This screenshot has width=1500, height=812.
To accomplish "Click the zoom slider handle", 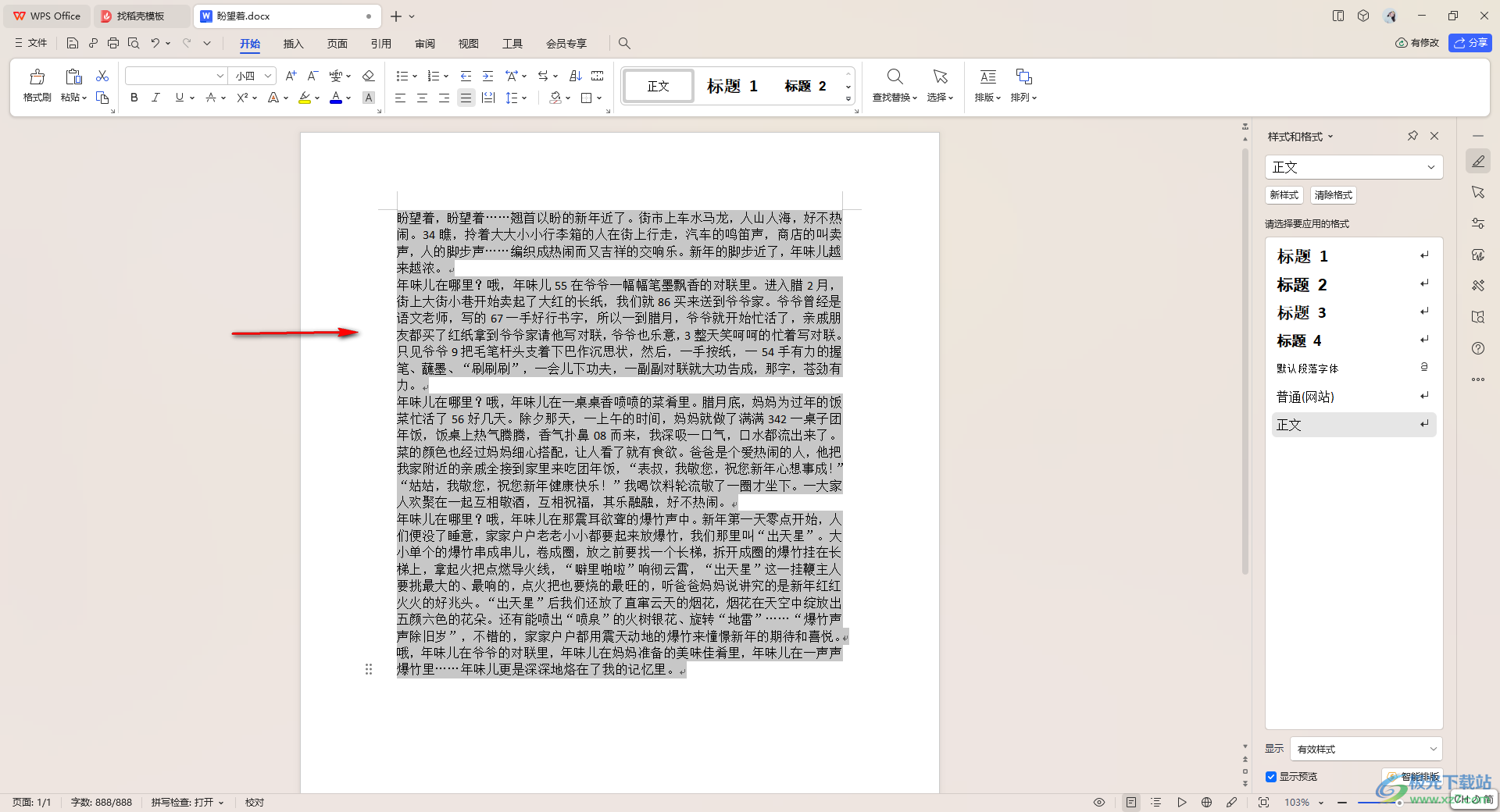I will 1398,802.
